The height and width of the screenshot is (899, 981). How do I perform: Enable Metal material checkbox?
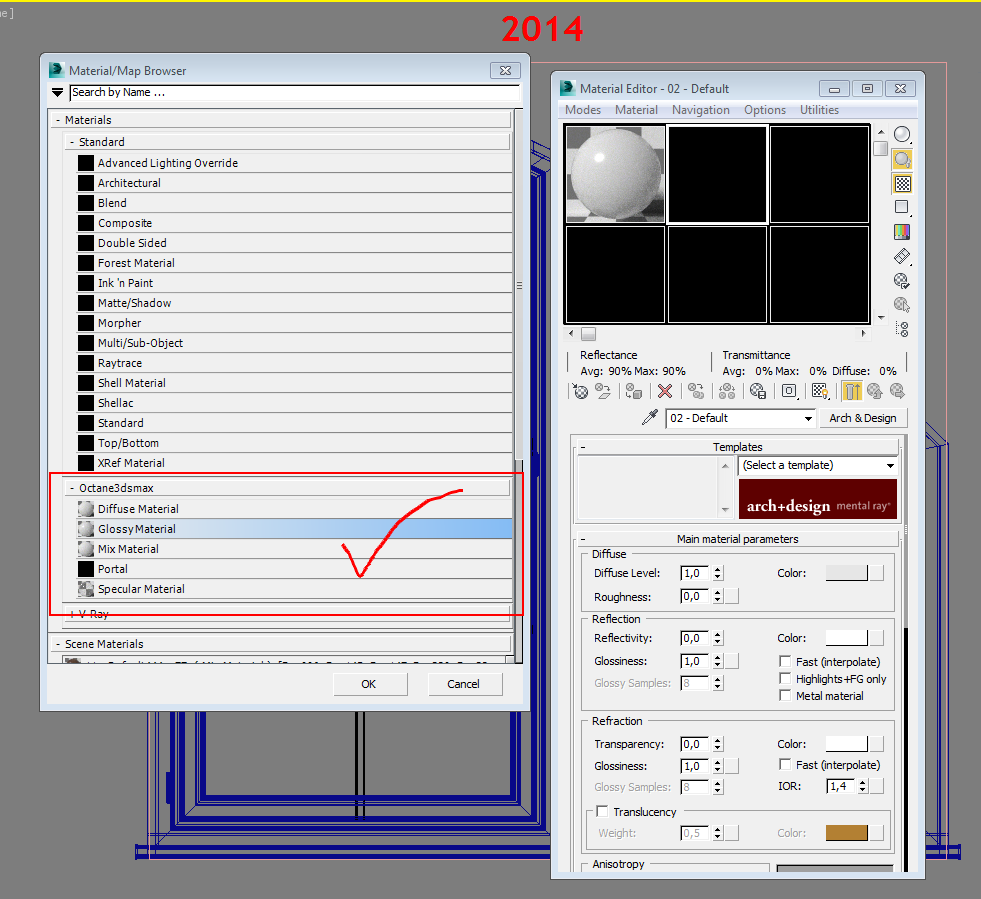785,695
